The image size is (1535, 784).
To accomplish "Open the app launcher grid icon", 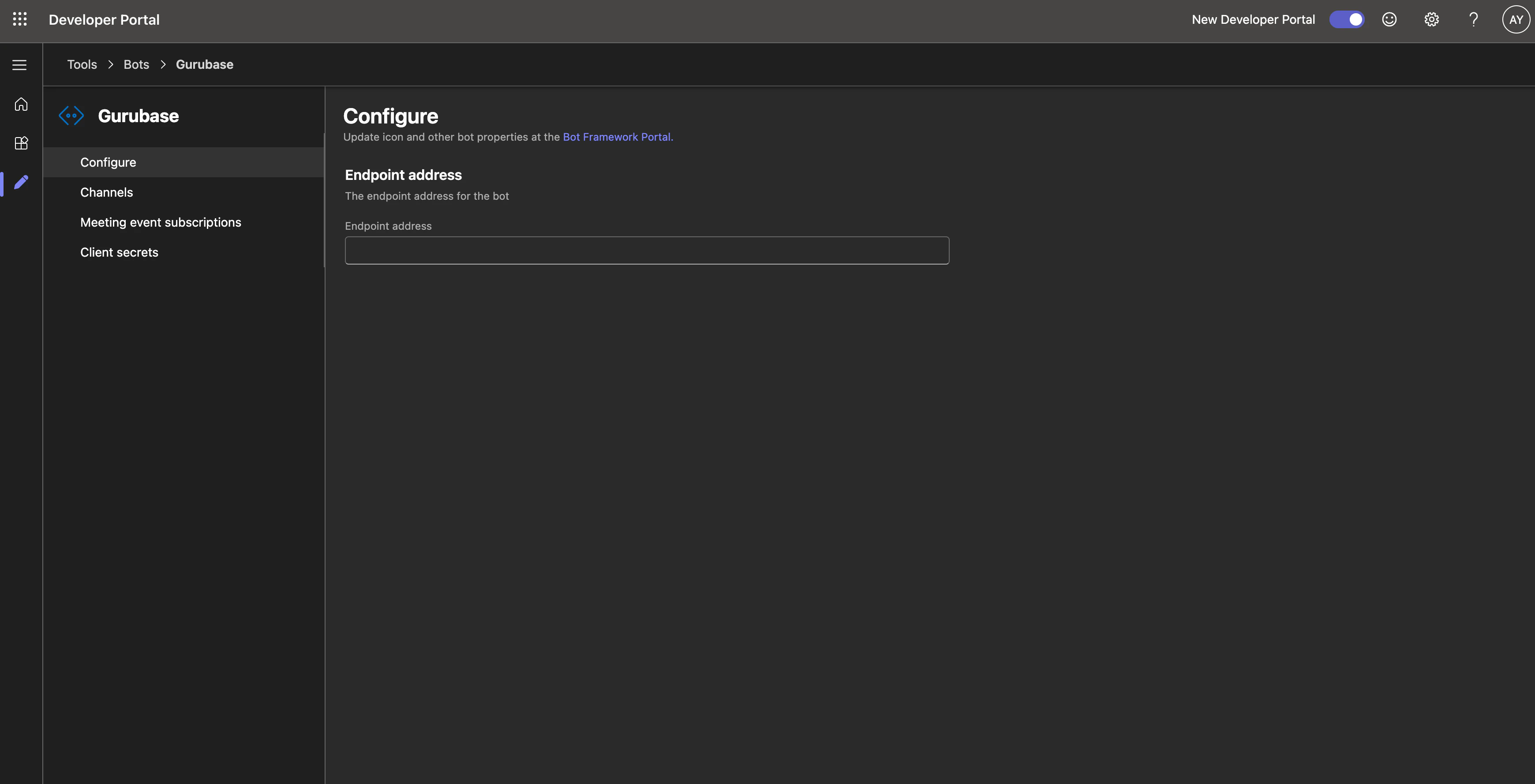I will [x=20, y=20].
